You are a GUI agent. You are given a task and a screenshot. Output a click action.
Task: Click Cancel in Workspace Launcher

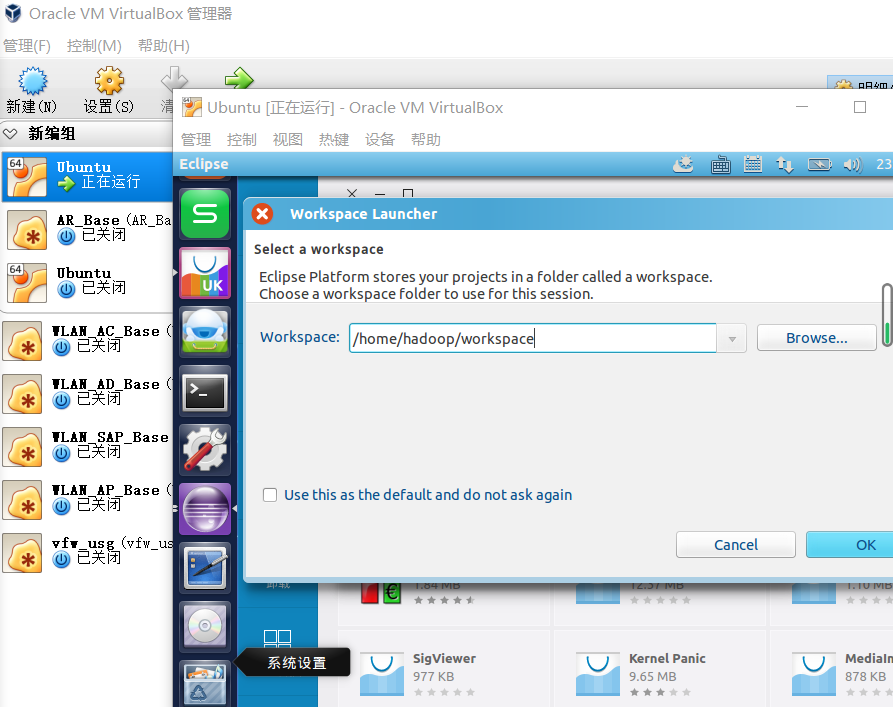pyautogui.click(x=735, y=545)
